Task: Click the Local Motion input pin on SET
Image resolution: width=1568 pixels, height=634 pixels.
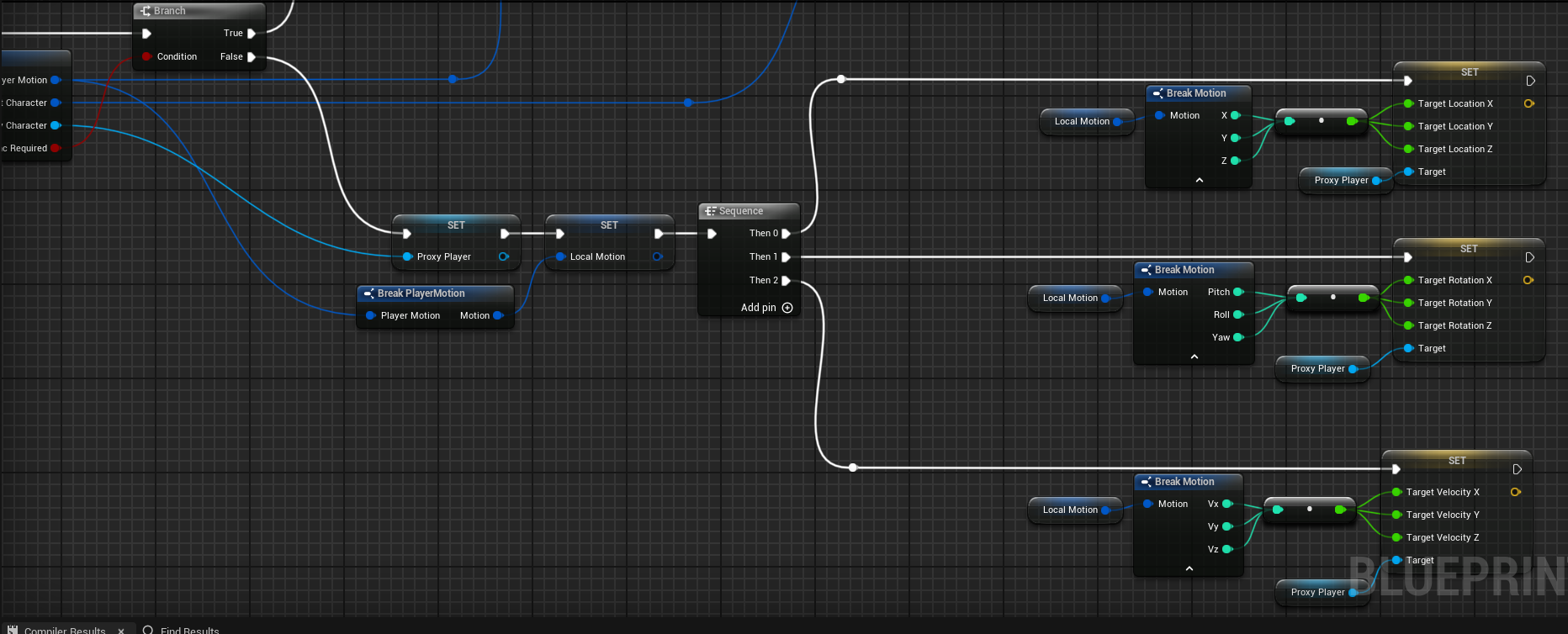Action: [x=560, y=256]
